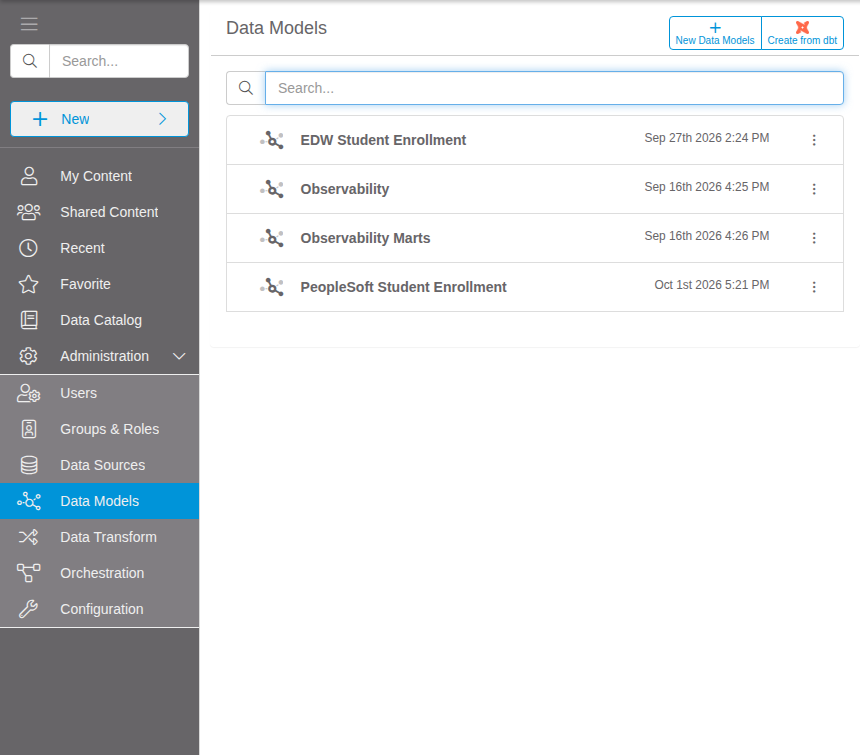Focus the sidebar Search field
The image size is (860, 755).
point(119,61)
